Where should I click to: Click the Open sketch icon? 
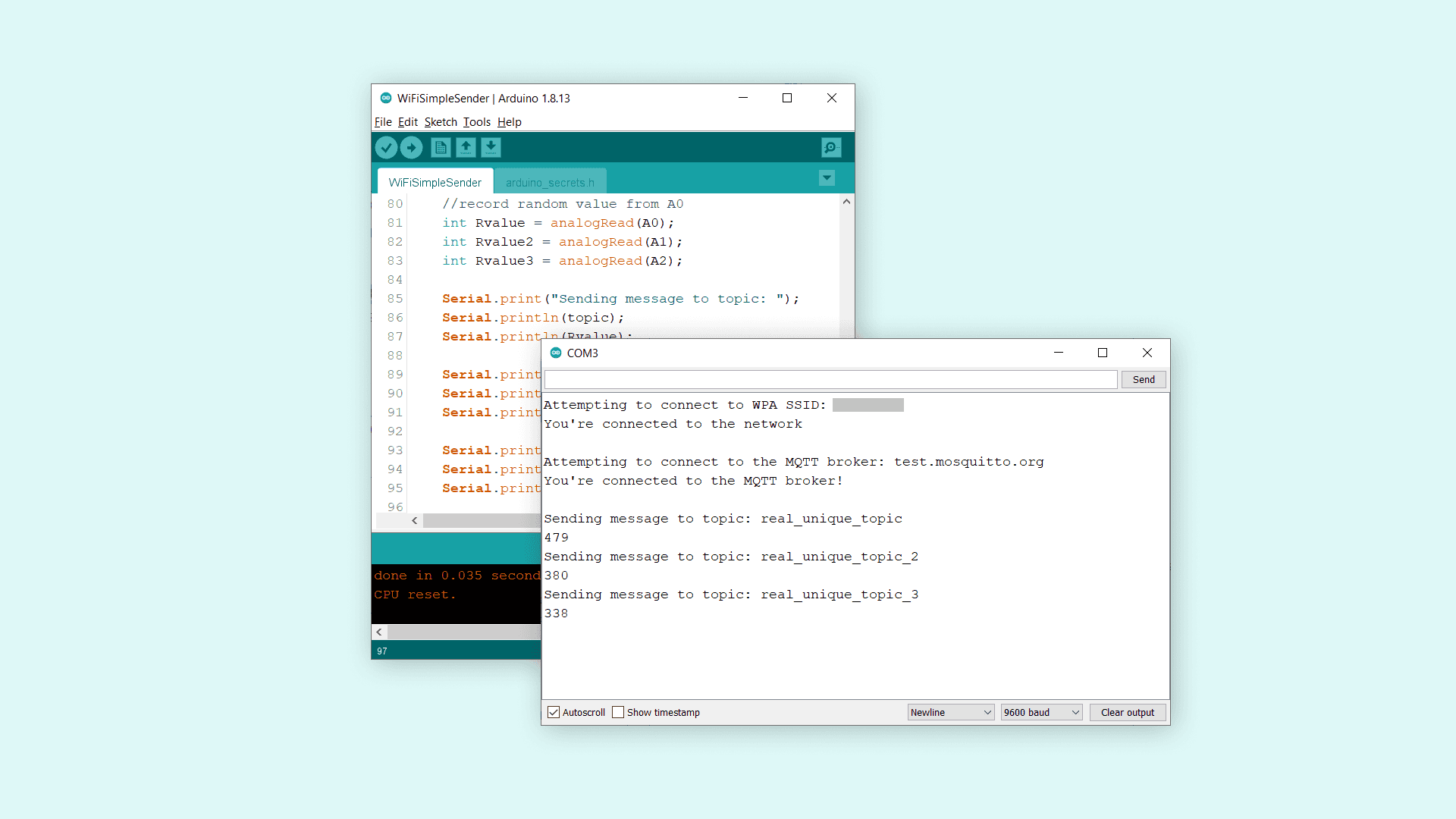pos(466,147)
